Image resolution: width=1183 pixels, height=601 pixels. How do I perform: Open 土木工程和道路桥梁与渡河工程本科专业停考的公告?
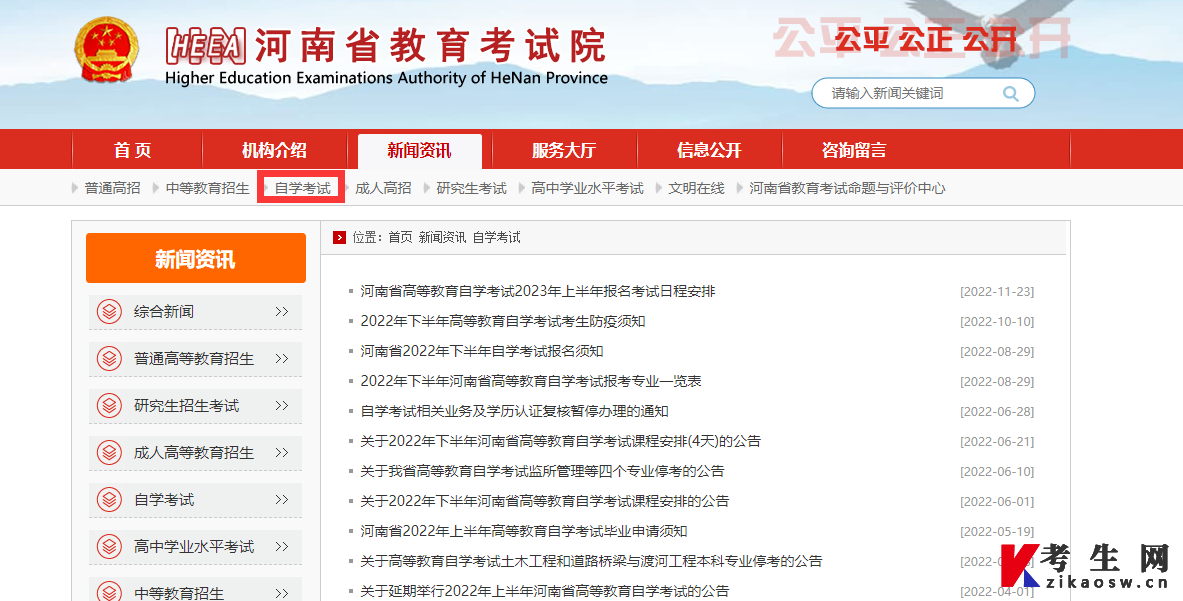[x=591, y=561]
